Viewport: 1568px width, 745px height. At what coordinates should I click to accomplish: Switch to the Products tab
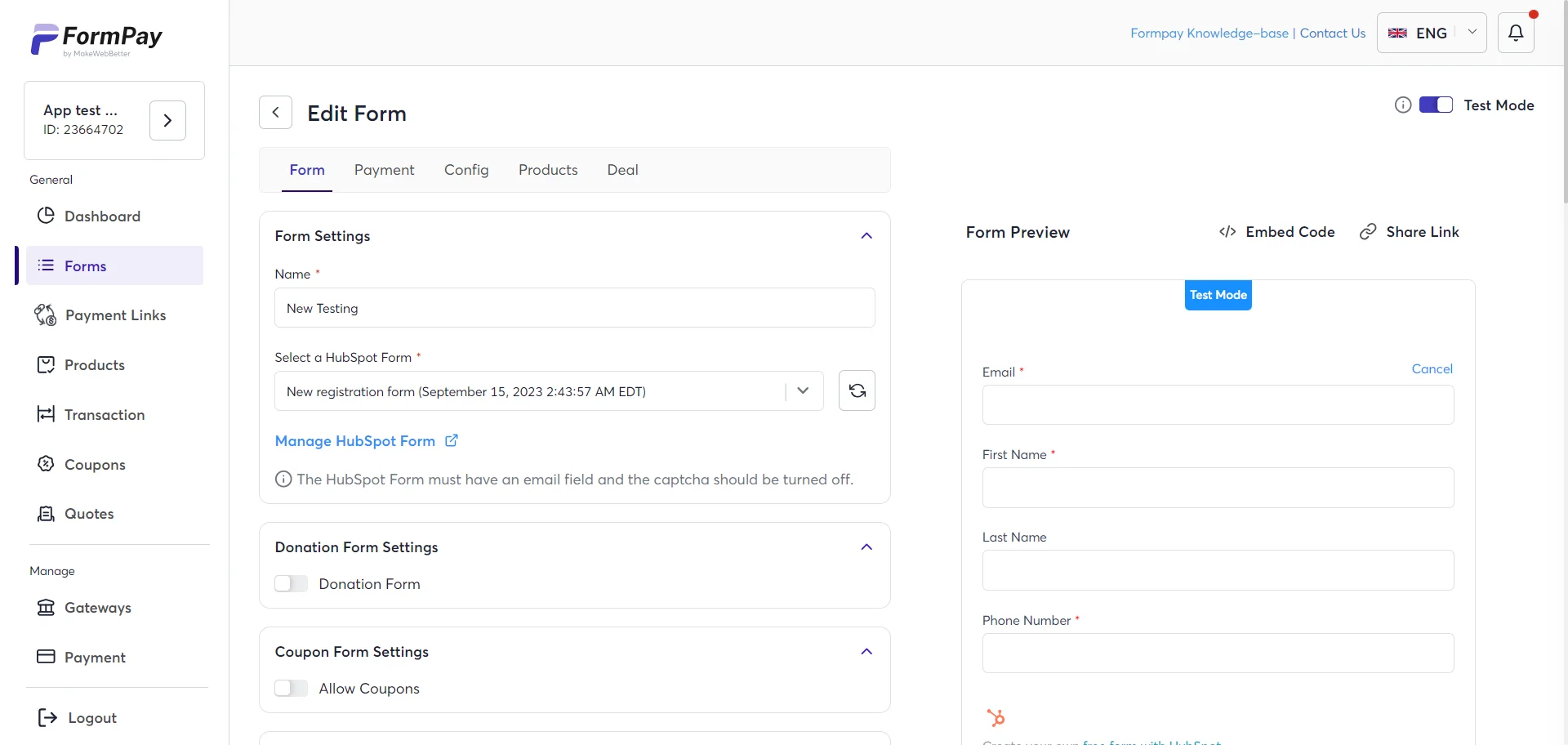click(x=548, y=170)
